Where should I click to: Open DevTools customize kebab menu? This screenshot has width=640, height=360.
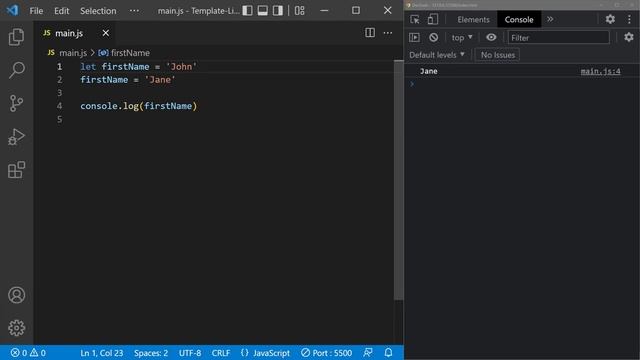point(629,19)
